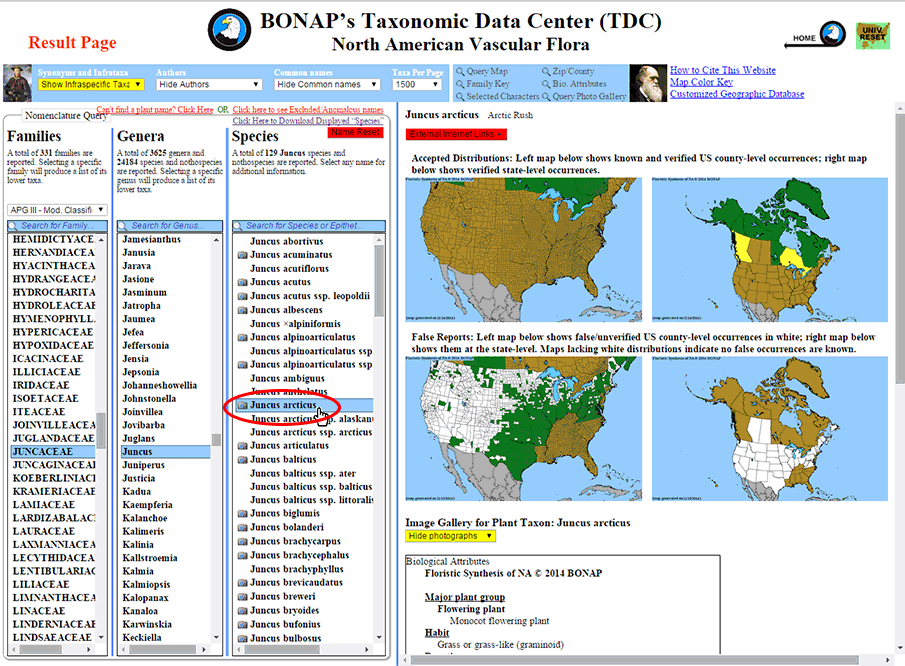
Task: Open Hide photographs dropdown
Action: pyautogui.click(x=451, y=536)
